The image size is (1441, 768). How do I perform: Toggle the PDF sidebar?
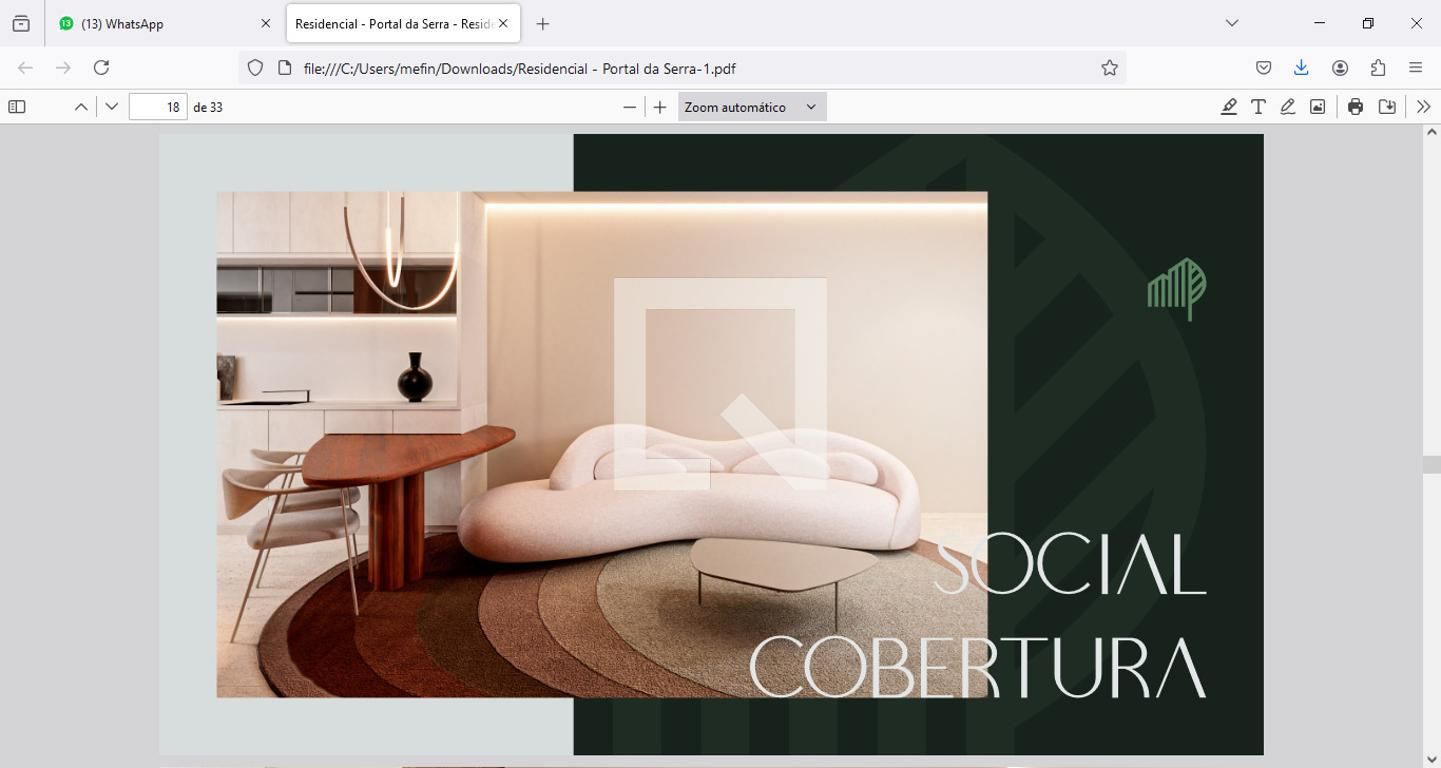point(17,107)
